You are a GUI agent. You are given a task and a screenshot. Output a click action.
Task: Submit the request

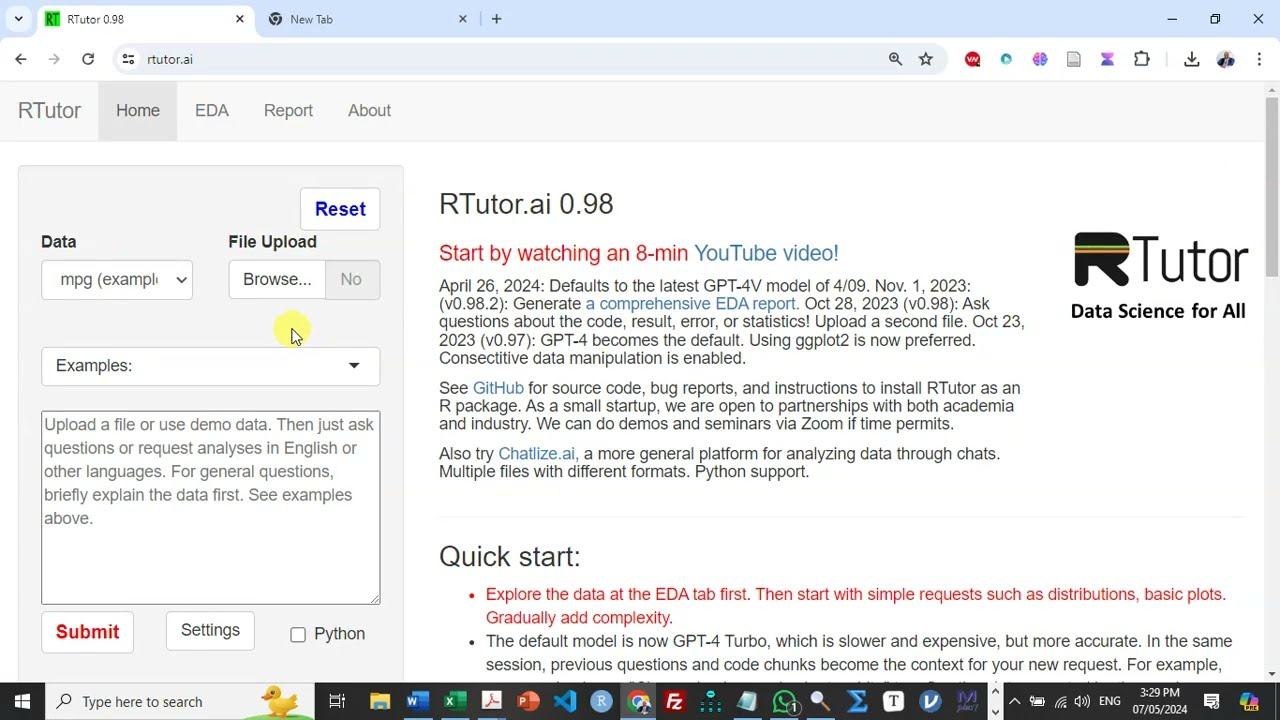coord(87,632)
